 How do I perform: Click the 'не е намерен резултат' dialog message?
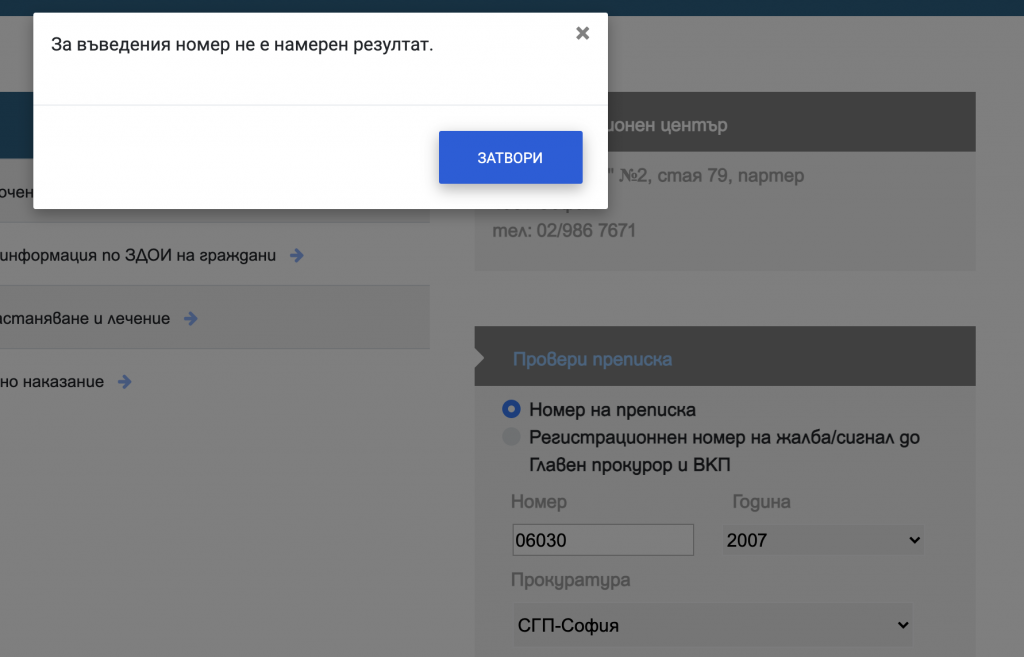[242, 45]
